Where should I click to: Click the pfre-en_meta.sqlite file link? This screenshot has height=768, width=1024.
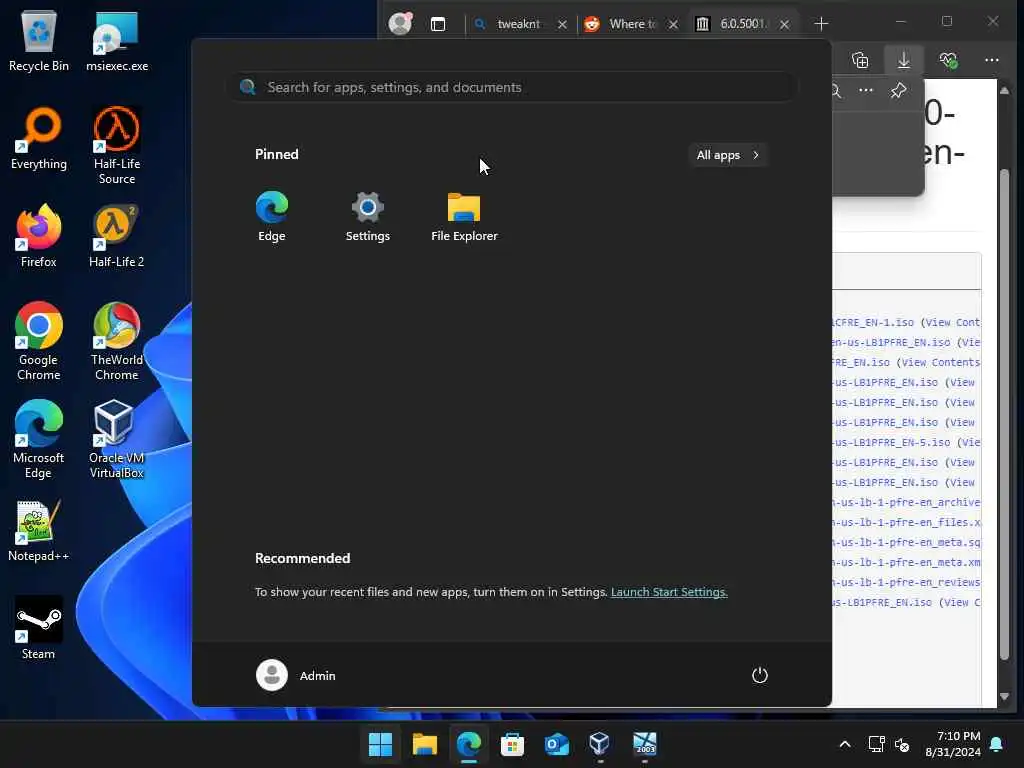pyautogui.click(x=906, y=542)
